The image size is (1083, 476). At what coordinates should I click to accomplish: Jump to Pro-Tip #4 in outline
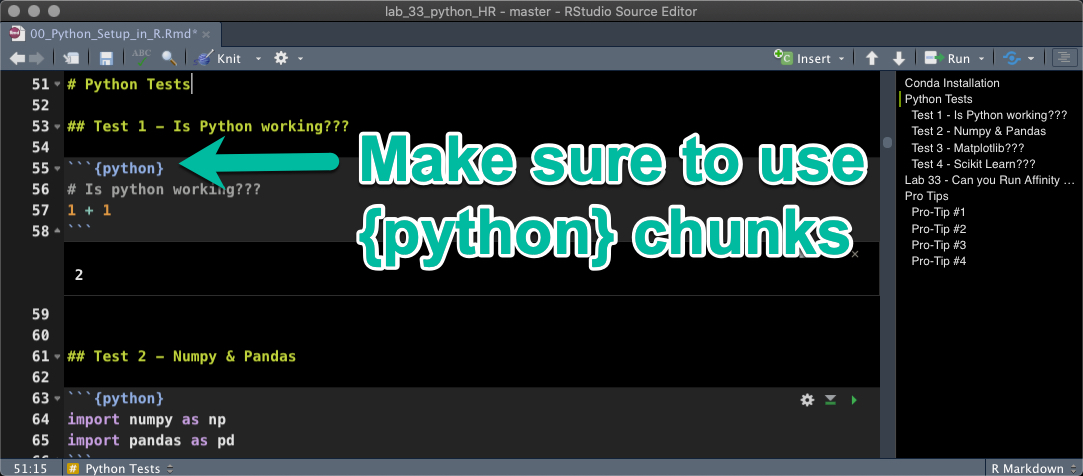click(x=938, y=261)
